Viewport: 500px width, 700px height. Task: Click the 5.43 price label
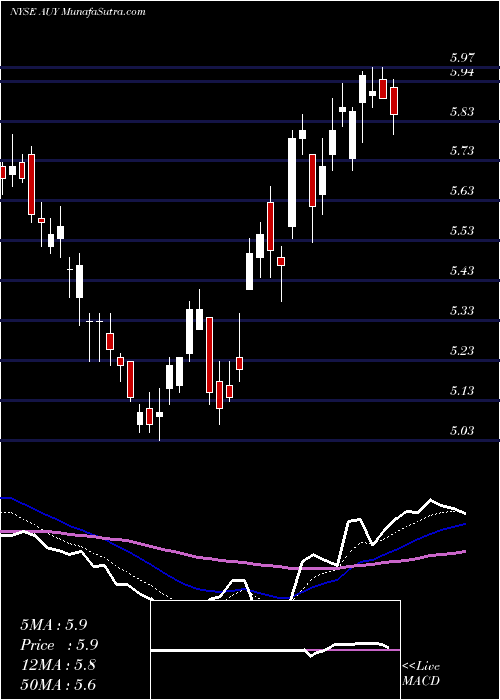pyautogui.click(x=462, y=271)
